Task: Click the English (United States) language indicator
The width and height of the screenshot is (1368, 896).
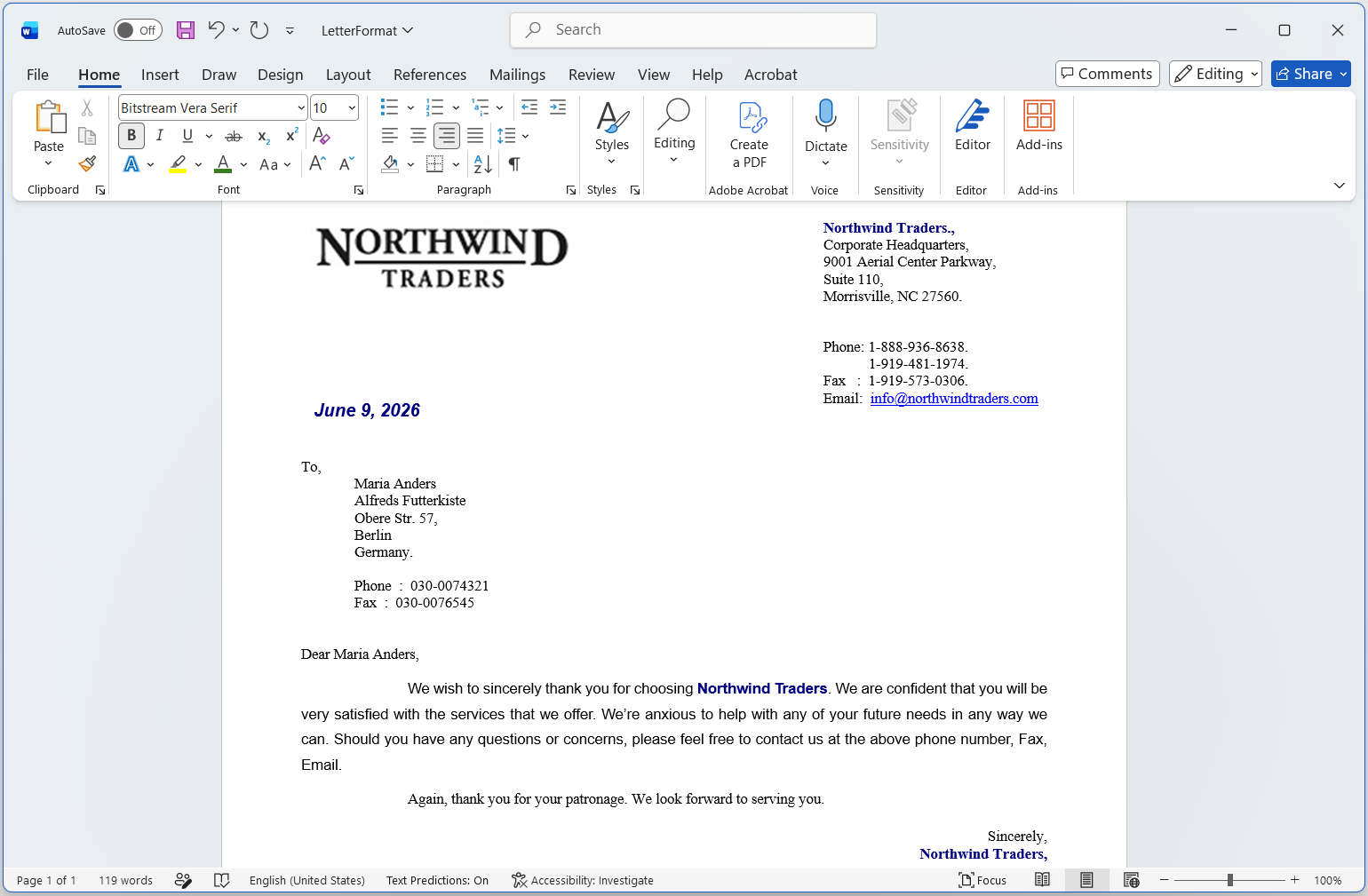Action: (307, 880)
